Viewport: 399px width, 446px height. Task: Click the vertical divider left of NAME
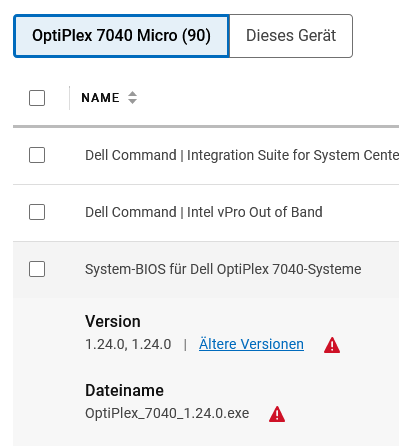pyautogui.click(x=69, y=98)
